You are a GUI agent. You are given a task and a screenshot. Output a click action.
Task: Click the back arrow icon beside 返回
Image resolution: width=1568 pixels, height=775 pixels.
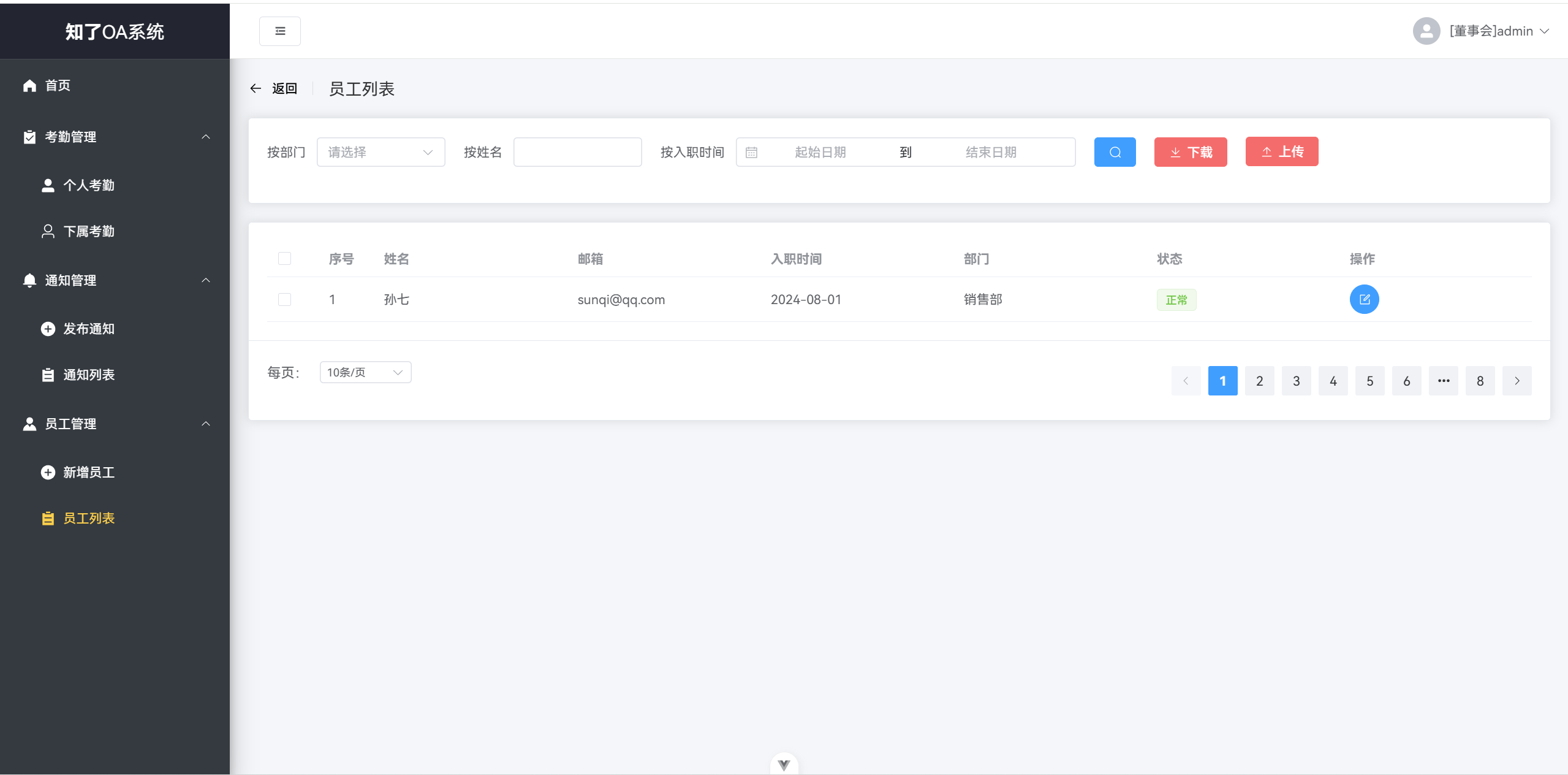(x=256, y=89)
